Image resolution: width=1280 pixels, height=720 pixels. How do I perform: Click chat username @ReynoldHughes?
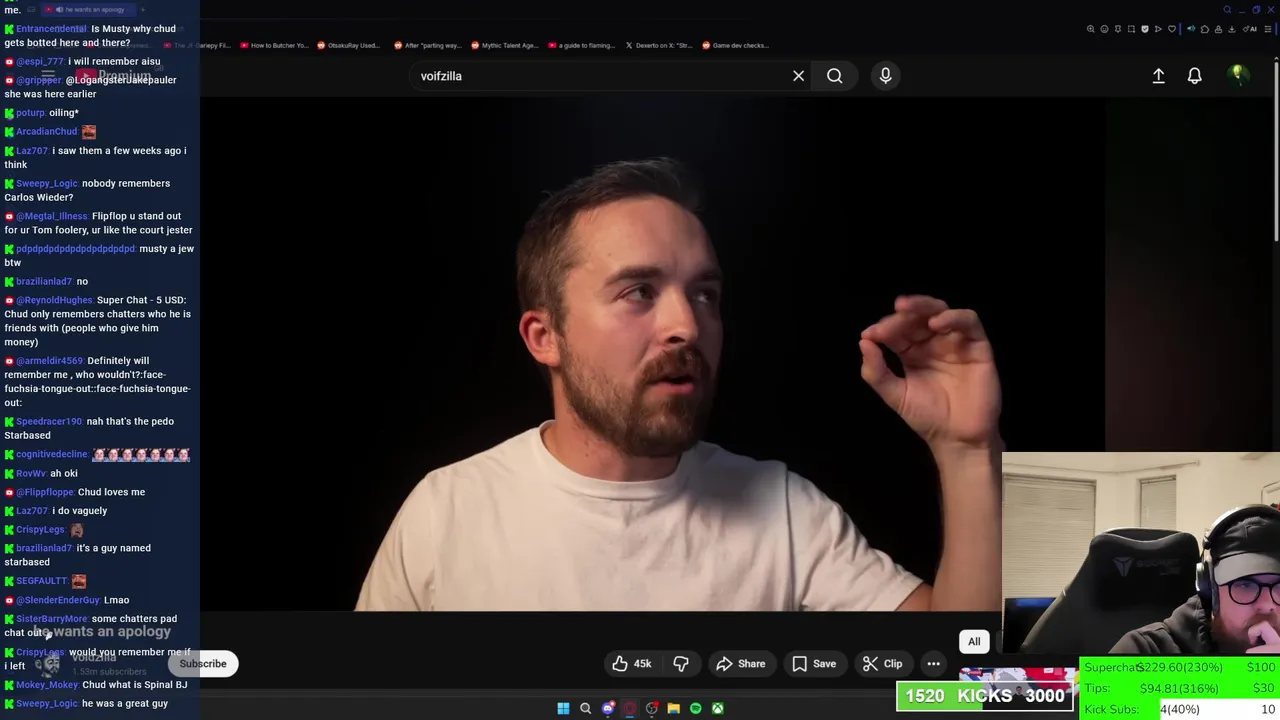coord(54,300)
